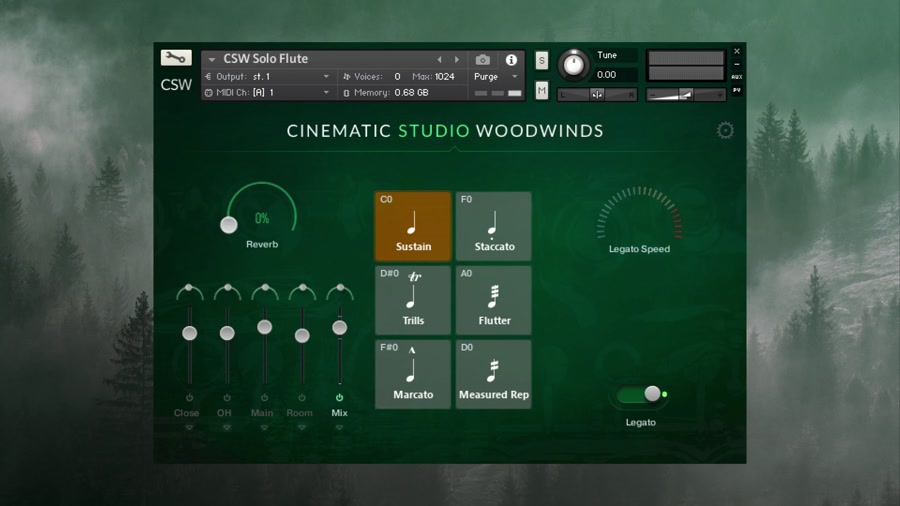Select the Staccato articulation

click(494, 226)
